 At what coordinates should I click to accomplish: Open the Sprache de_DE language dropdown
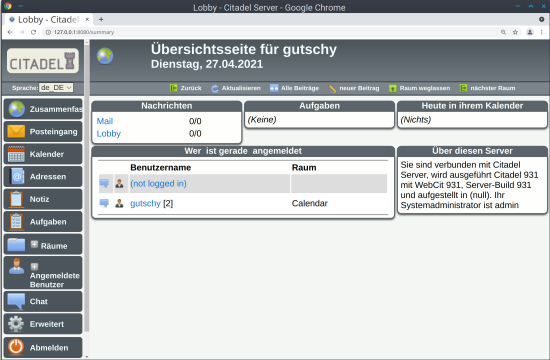click(56, 88)
